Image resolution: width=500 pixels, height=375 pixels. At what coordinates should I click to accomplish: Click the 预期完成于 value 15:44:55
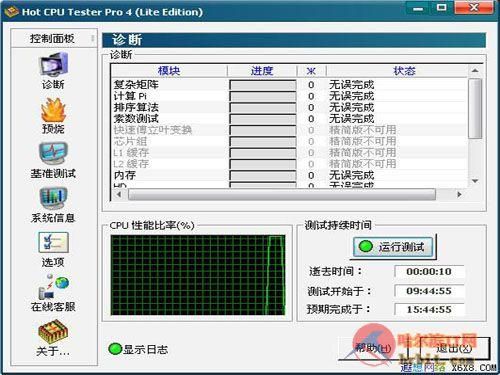click(429, 309)
